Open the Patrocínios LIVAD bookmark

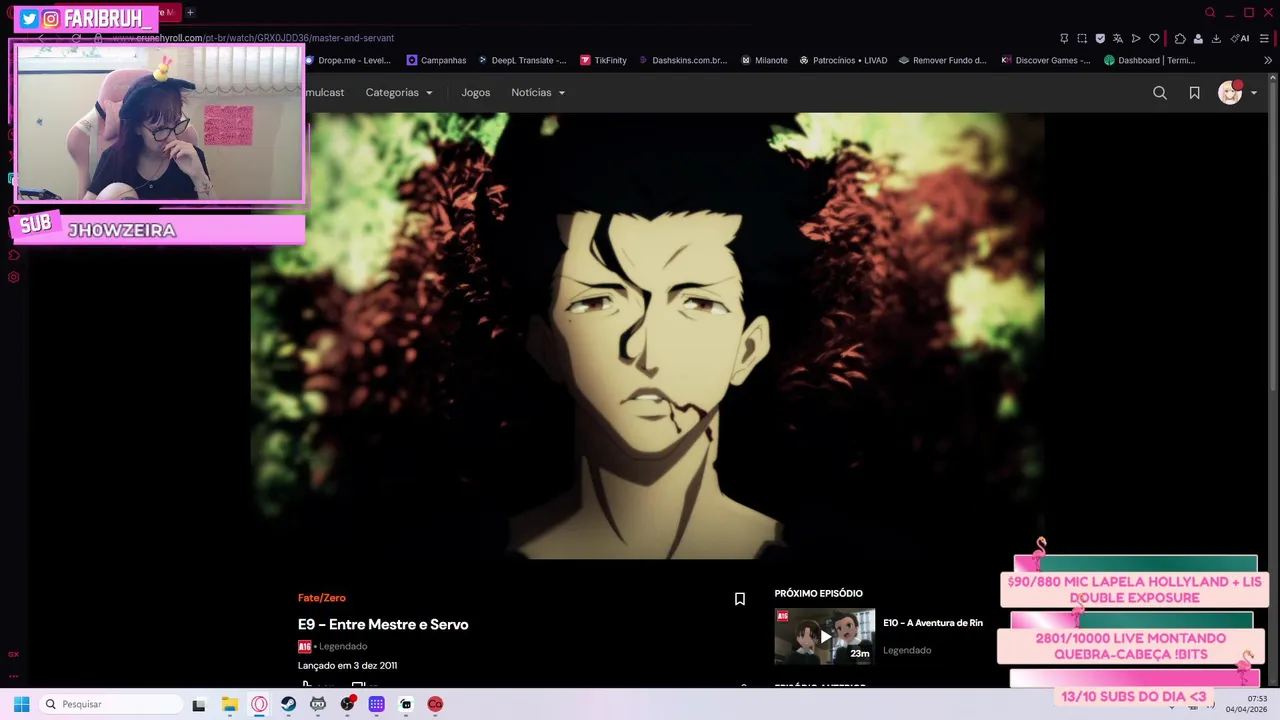pos(843,60)
